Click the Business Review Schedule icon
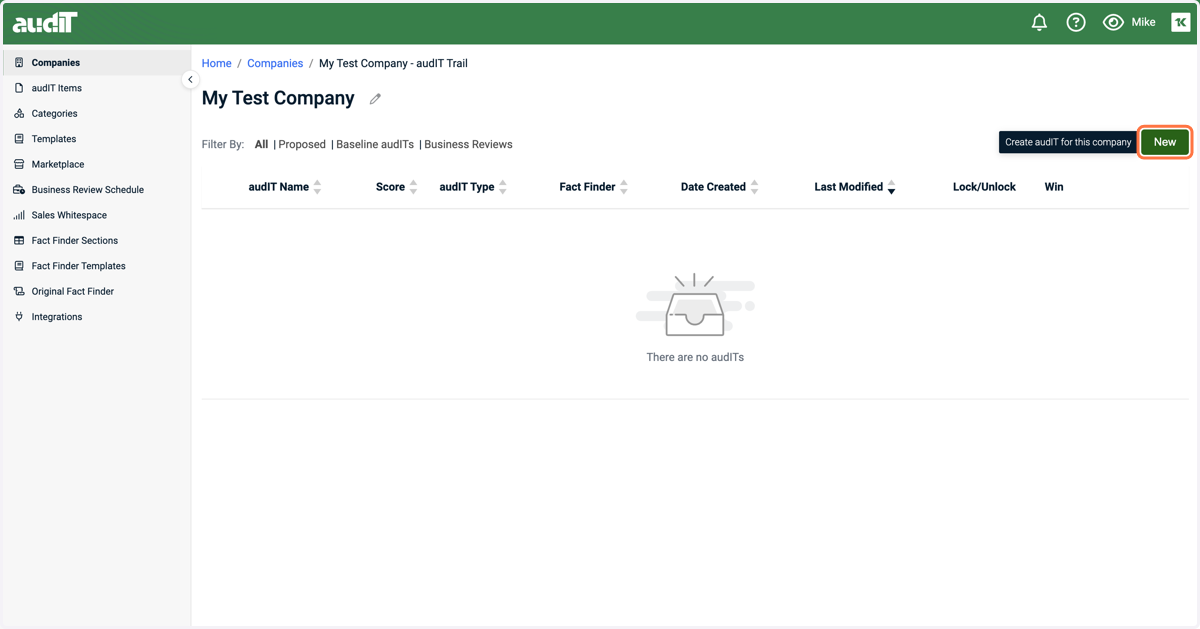The image size is (1200, 629). (19, 189)
